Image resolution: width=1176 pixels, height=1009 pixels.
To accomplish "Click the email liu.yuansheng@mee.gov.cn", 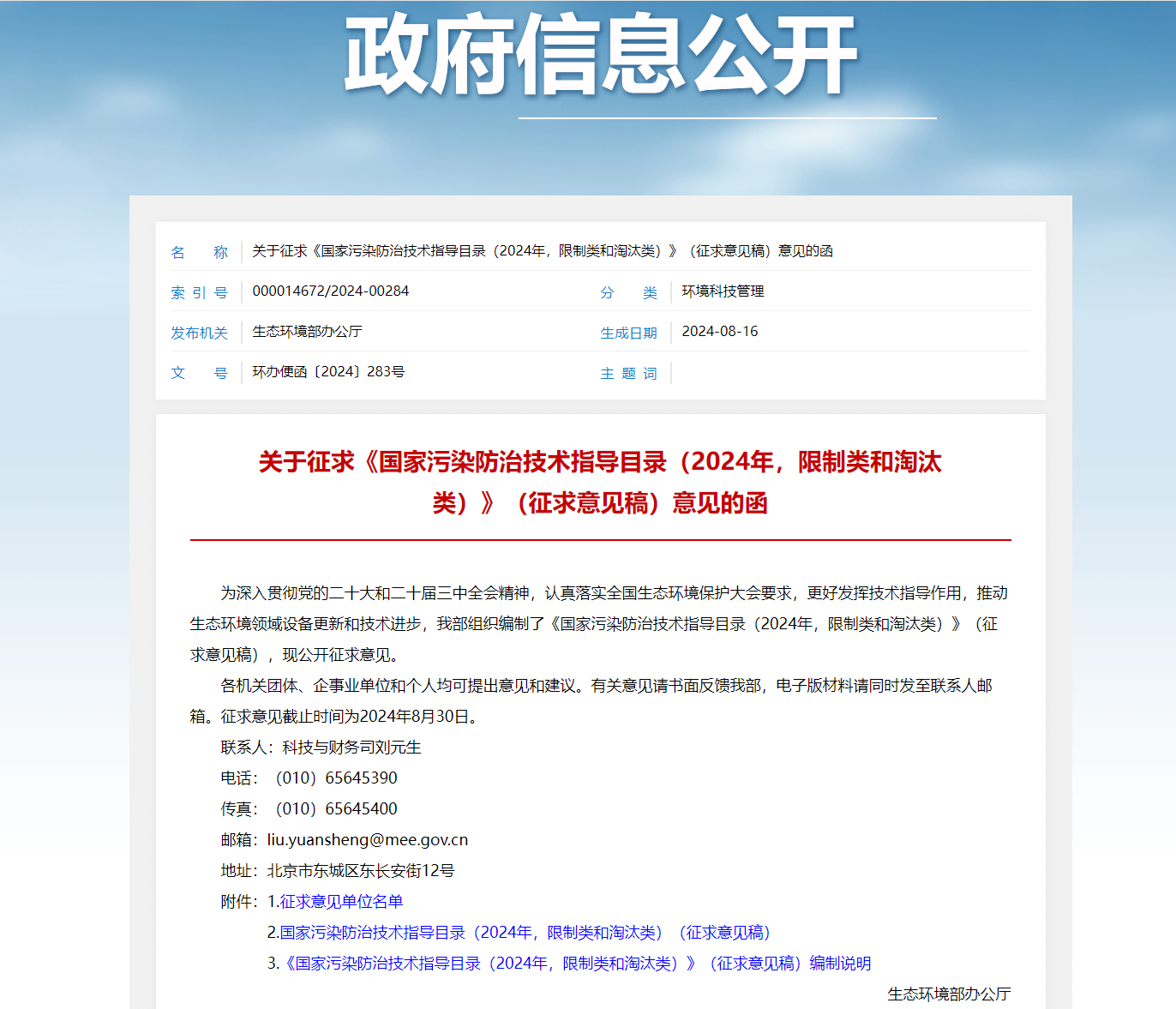I will pos(368,839).
